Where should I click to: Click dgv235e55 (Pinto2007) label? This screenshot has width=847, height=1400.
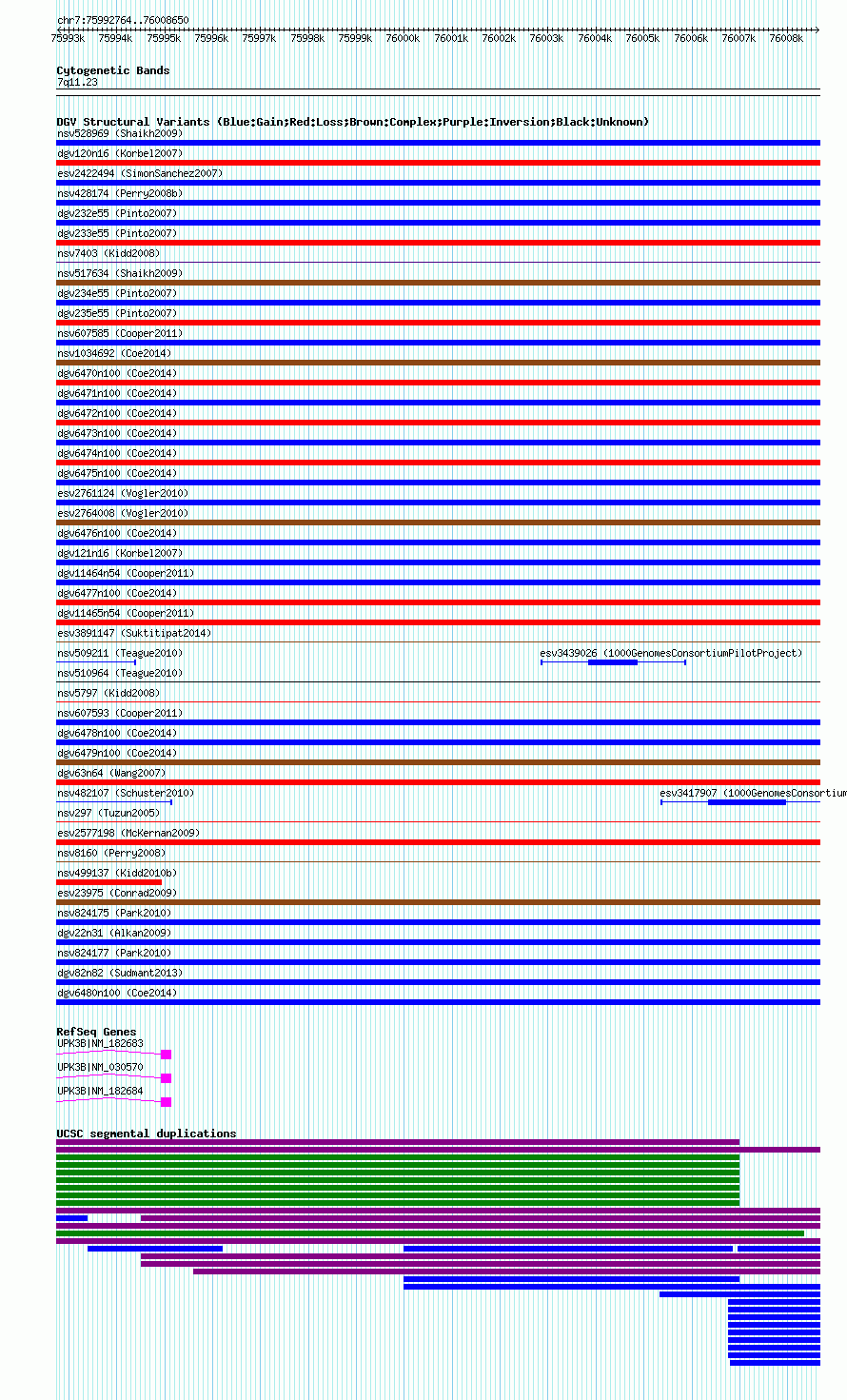(117, 313)
